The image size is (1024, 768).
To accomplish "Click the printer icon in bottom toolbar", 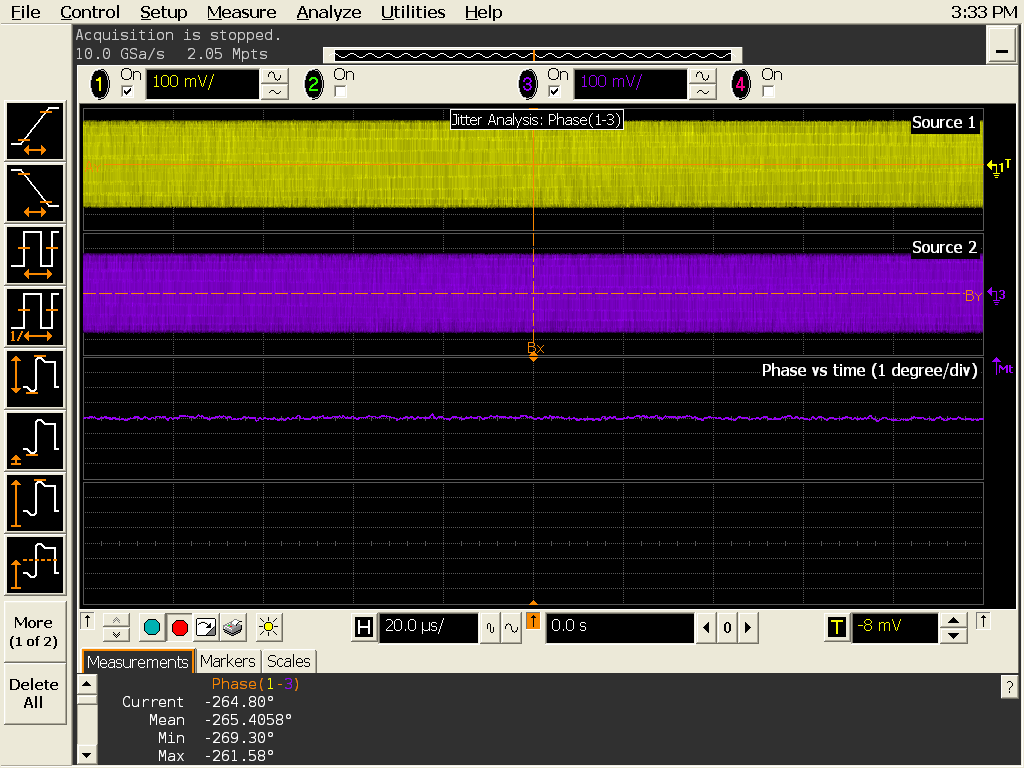I will [x=233, y=628].
